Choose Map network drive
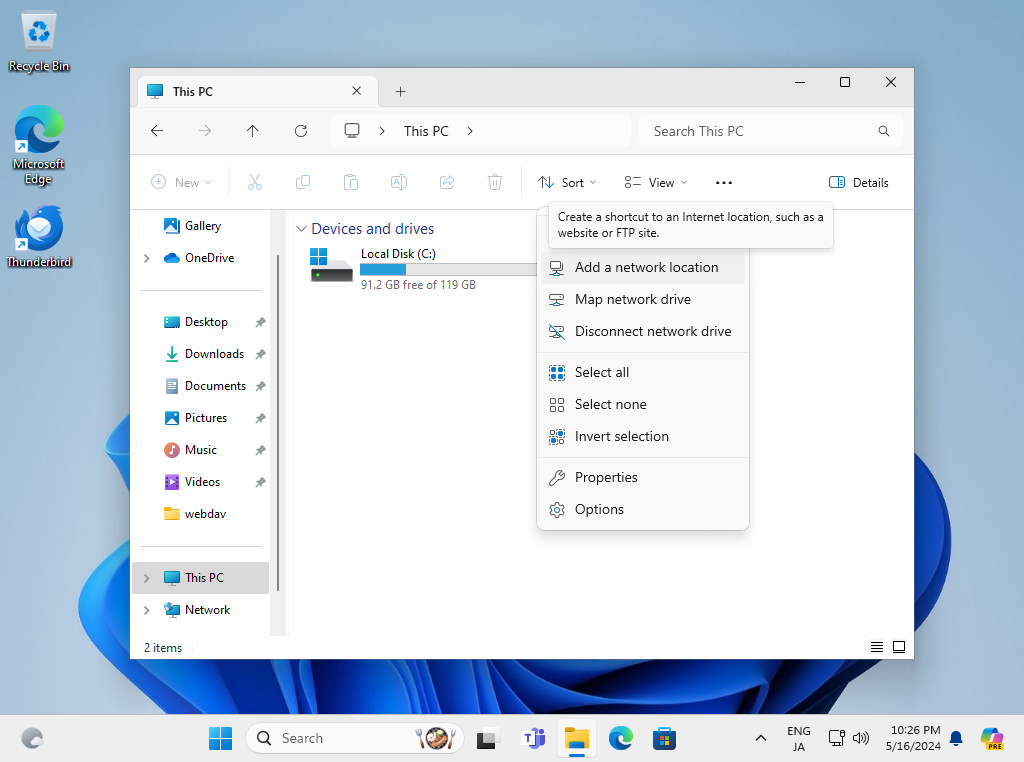 tap(643, 299)
